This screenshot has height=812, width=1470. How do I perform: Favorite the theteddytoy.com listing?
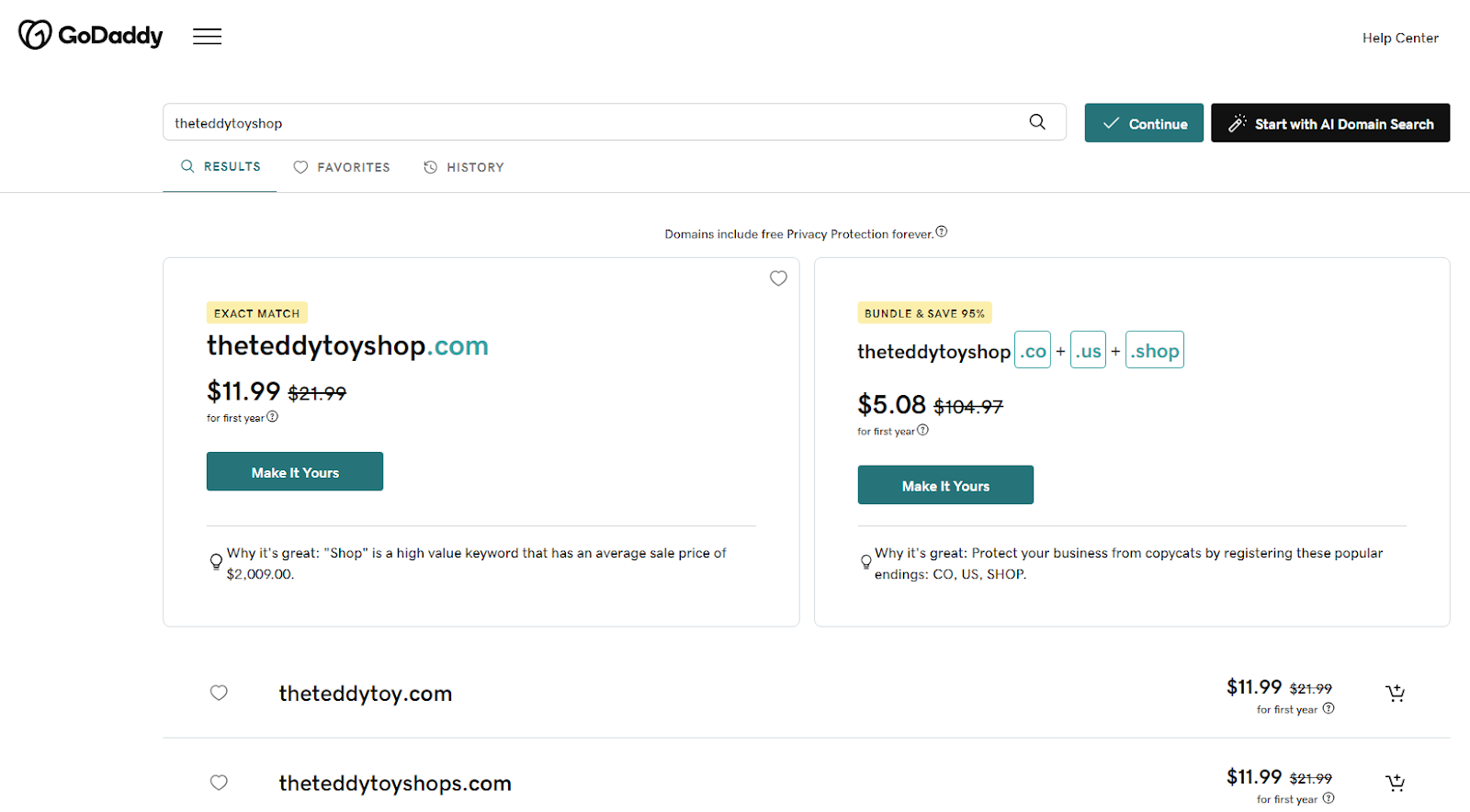[219, 693]
